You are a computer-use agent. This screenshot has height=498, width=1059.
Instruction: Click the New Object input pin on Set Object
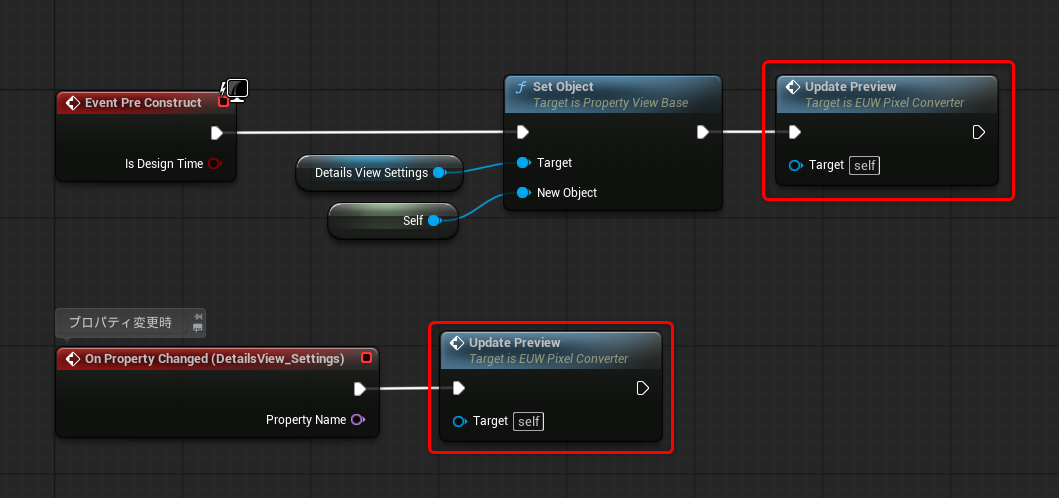tap(522, 193)
